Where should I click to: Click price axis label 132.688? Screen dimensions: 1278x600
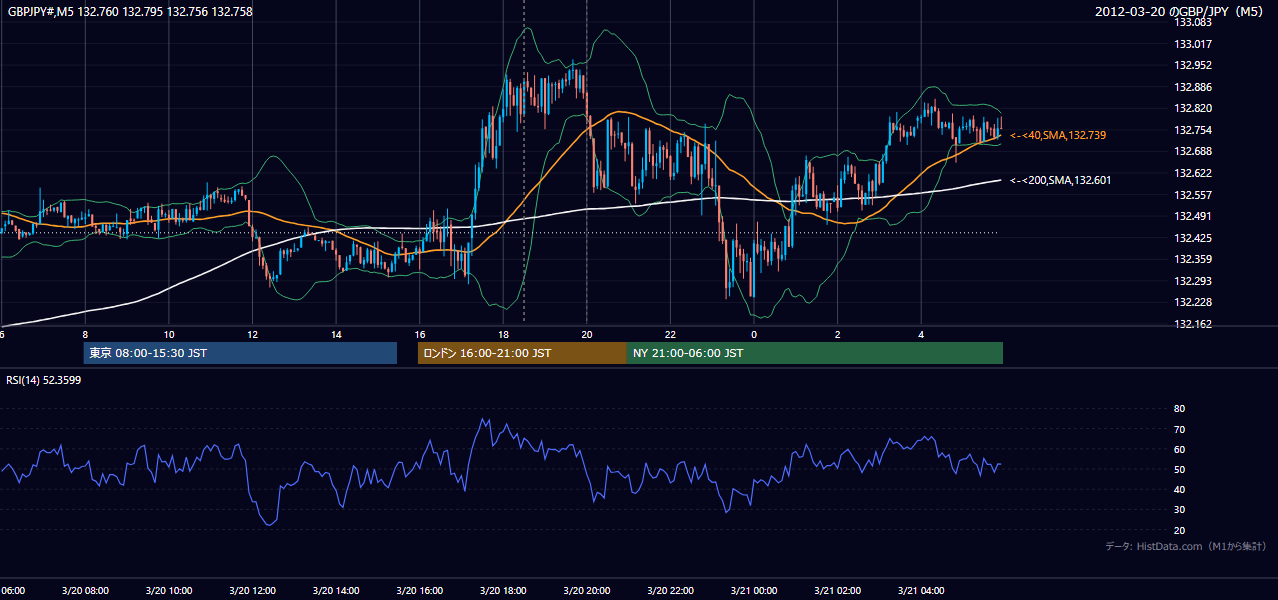[1192, 151]
